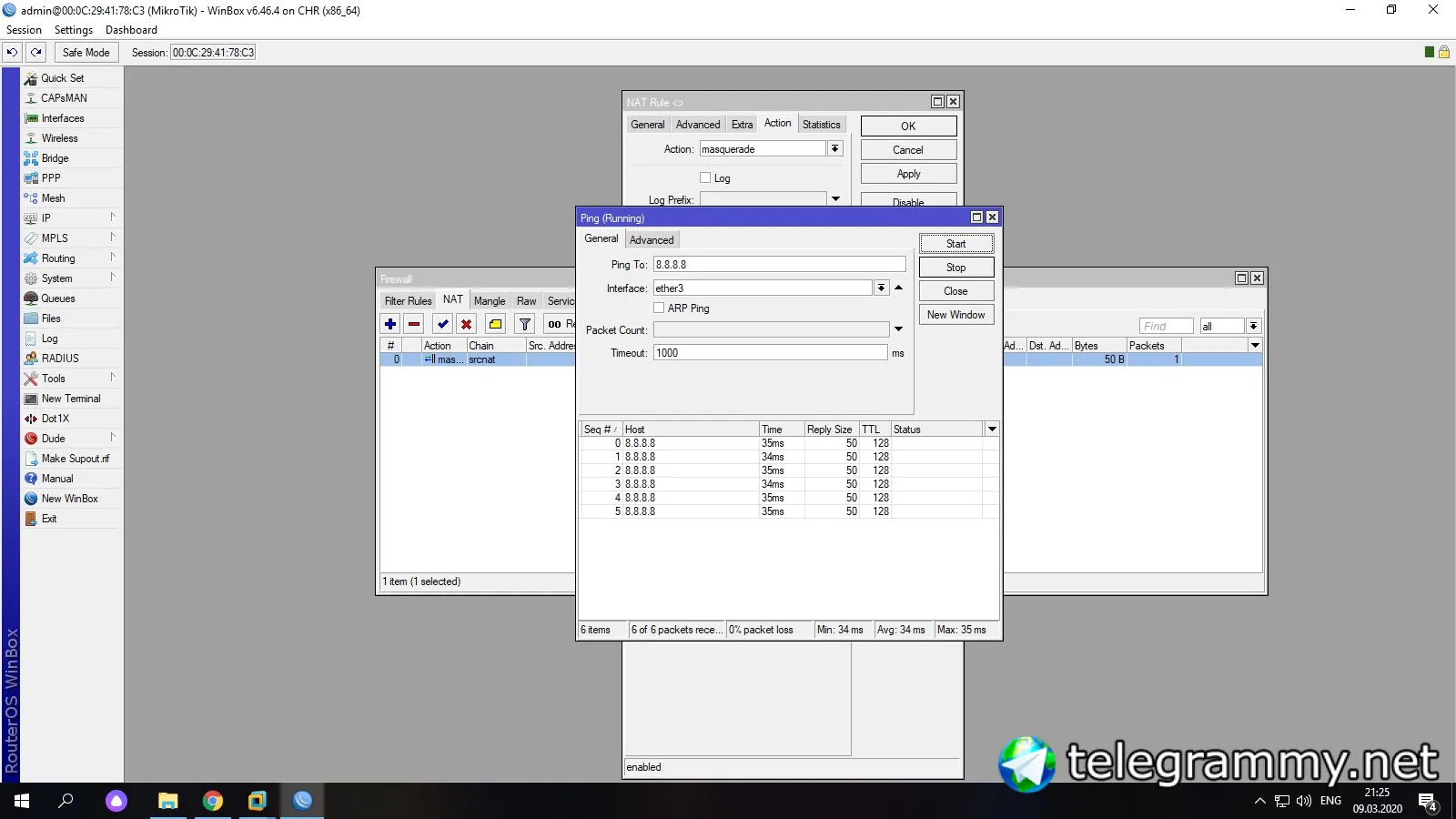Open Quick Set from sidebar
The image size is (1456, 819).
pyautogui.click(x=62, y=78)
